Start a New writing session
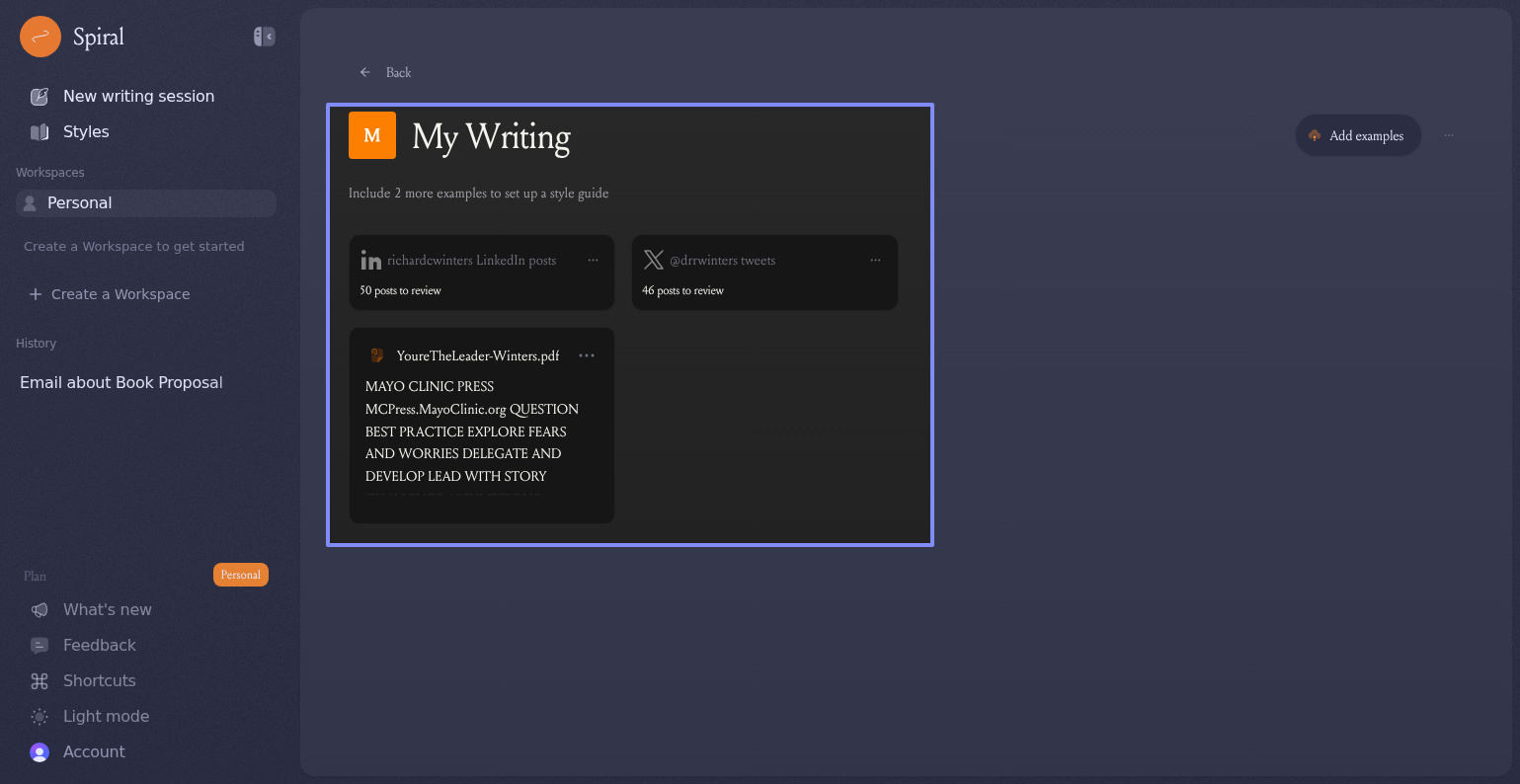 pyautogui.click(x=138, y=96)
